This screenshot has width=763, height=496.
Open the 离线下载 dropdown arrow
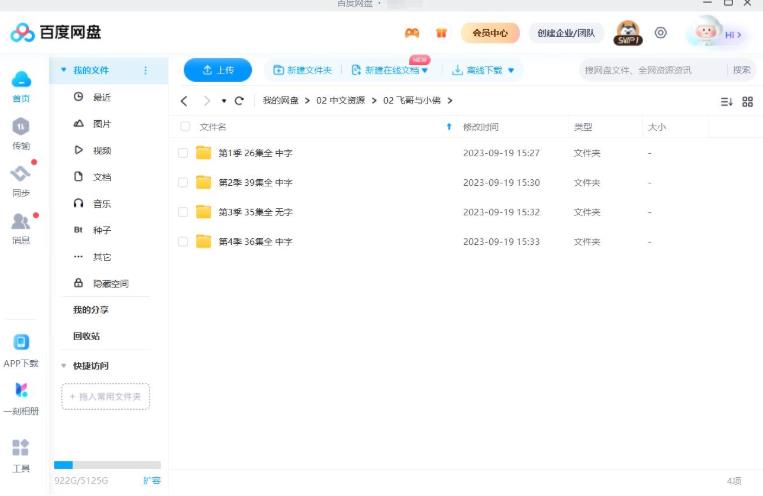tap(511, 70)
